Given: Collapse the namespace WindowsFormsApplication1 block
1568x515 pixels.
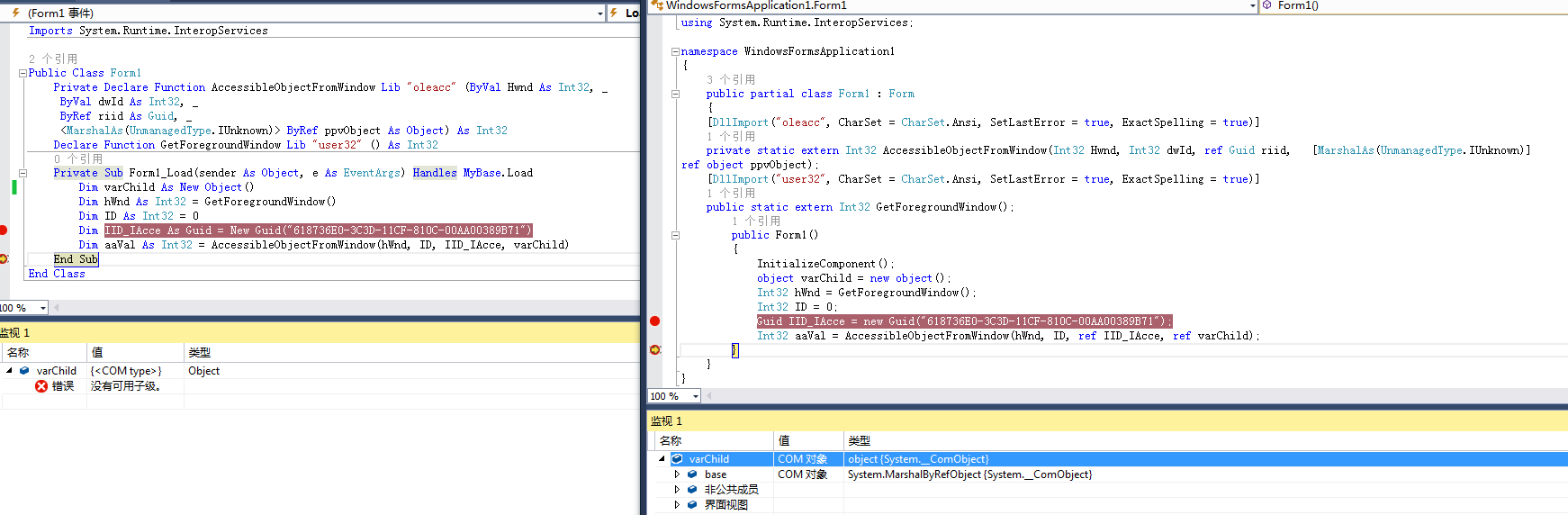Looking at the screenshot, I should 675,51.
